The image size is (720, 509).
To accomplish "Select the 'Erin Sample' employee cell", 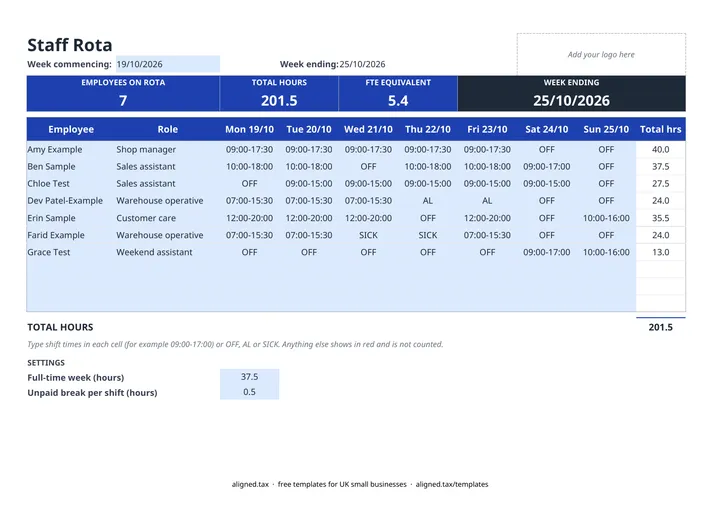I will tap(71, 218).
